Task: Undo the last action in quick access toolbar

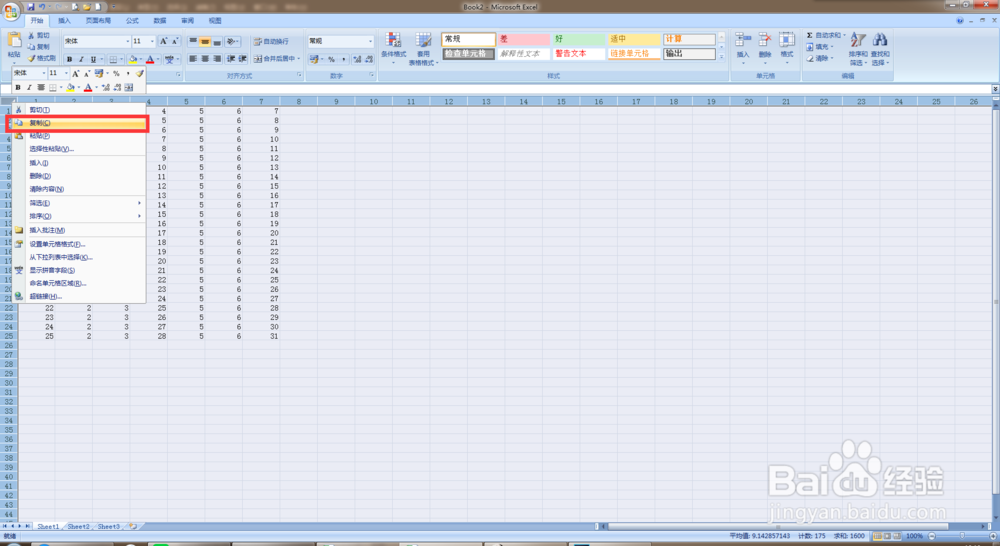Action: click(42, 7)
